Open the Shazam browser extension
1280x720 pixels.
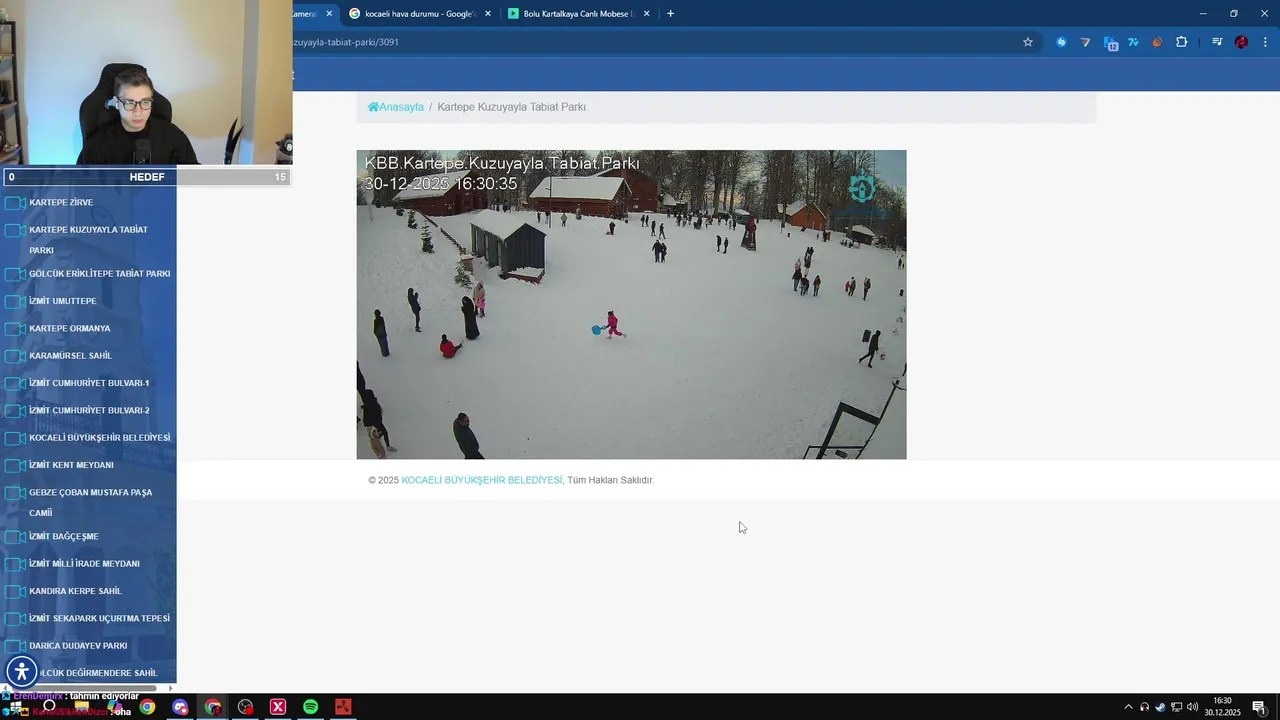(x=1061, y=42)
